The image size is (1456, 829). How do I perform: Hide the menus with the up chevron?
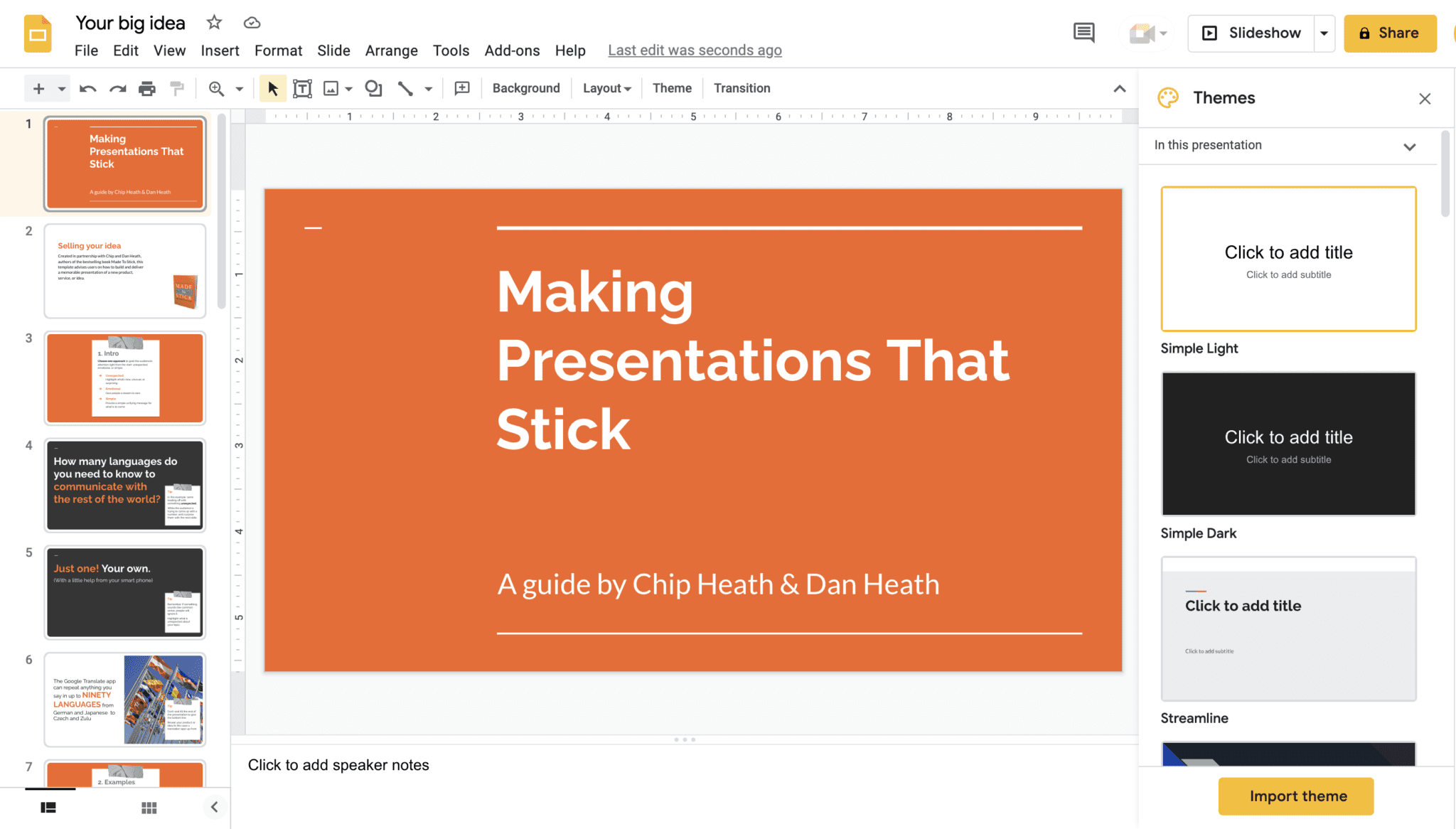coord(1119,89)
